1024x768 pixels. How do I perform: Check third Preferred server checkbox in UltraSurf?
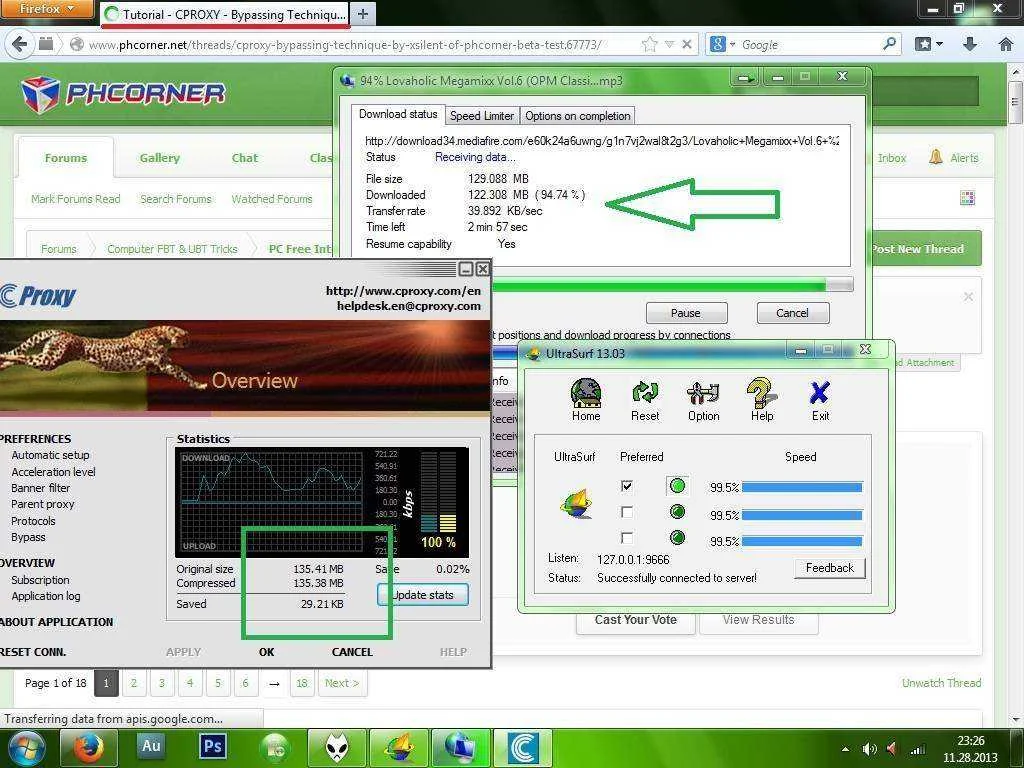(627, 538)
